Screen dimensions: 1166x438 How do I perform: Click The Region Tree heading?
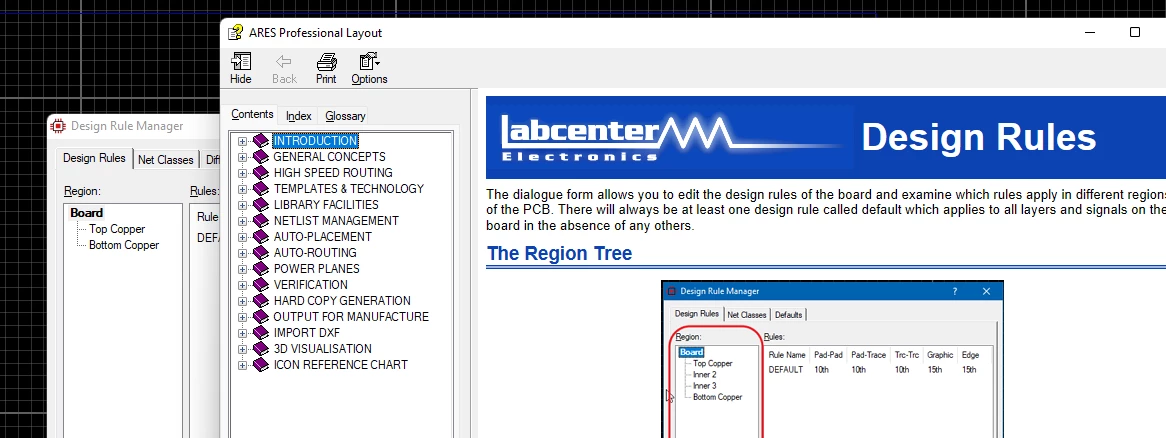coord(559,254)
